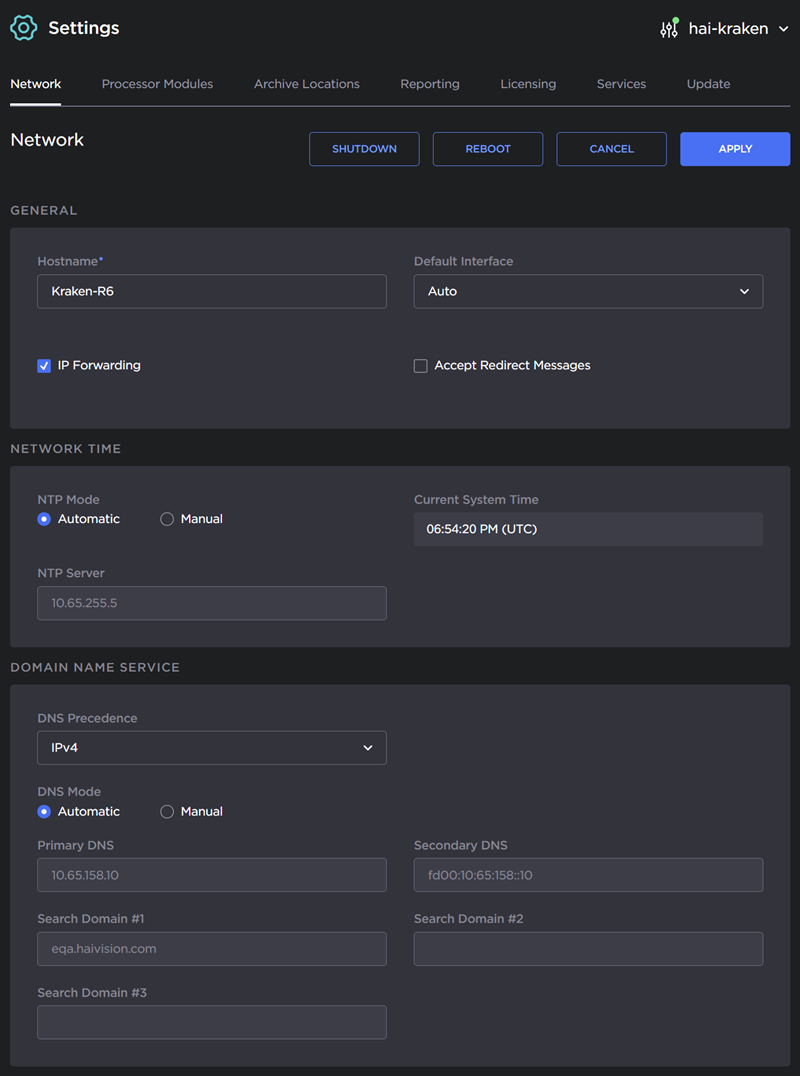Viewport: 800px width, 1076px height.
Task: Select Automatic NTP Mode radio button
Action: [x=44, y=519]
